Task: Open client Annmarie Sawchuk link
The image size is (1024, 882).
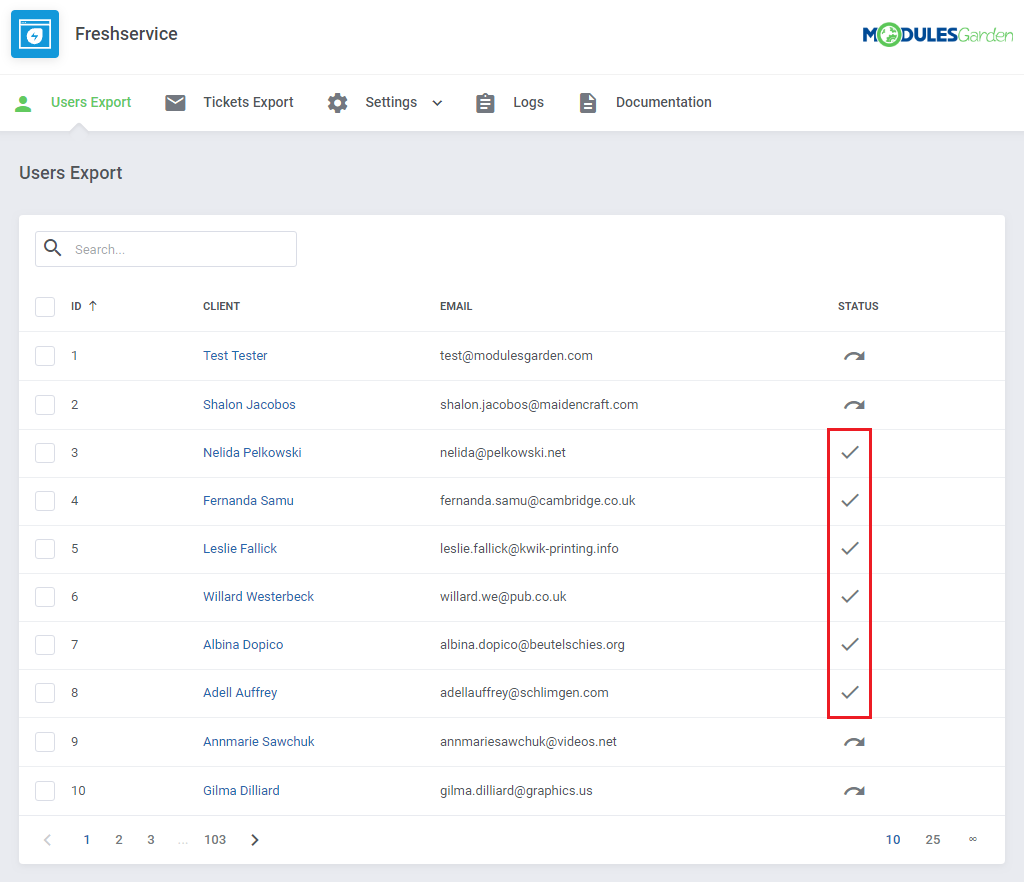Action: coord(259,742)
